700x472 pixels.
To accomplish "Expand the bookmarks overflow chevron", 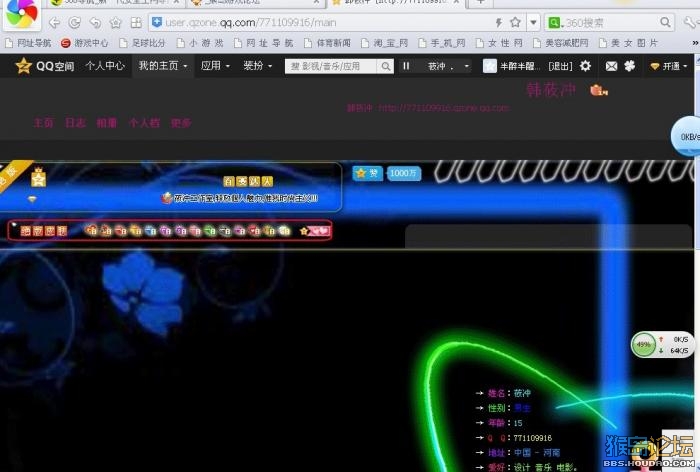I will (x=695, y=43).
